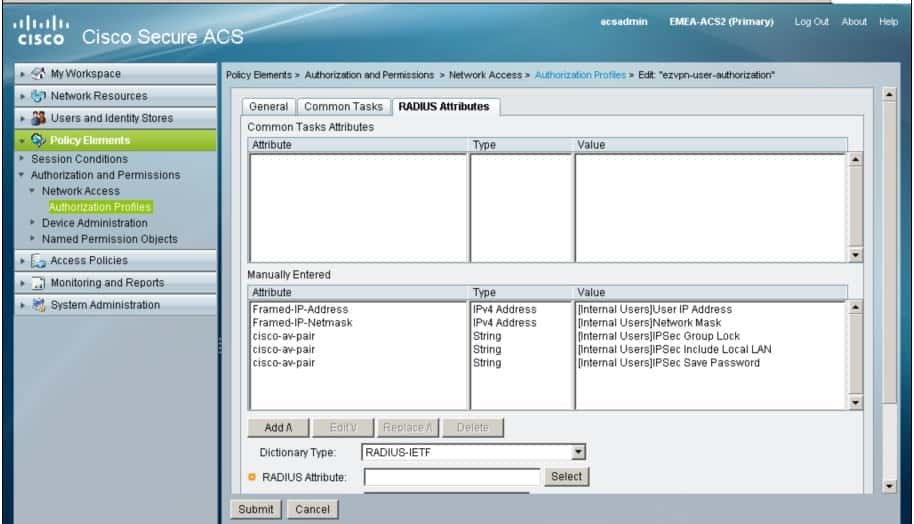Image resolution: width=914 pixels, height=524 pixels.
Task: Expand Device Administration tree arrow
Action: pos(32,222)
